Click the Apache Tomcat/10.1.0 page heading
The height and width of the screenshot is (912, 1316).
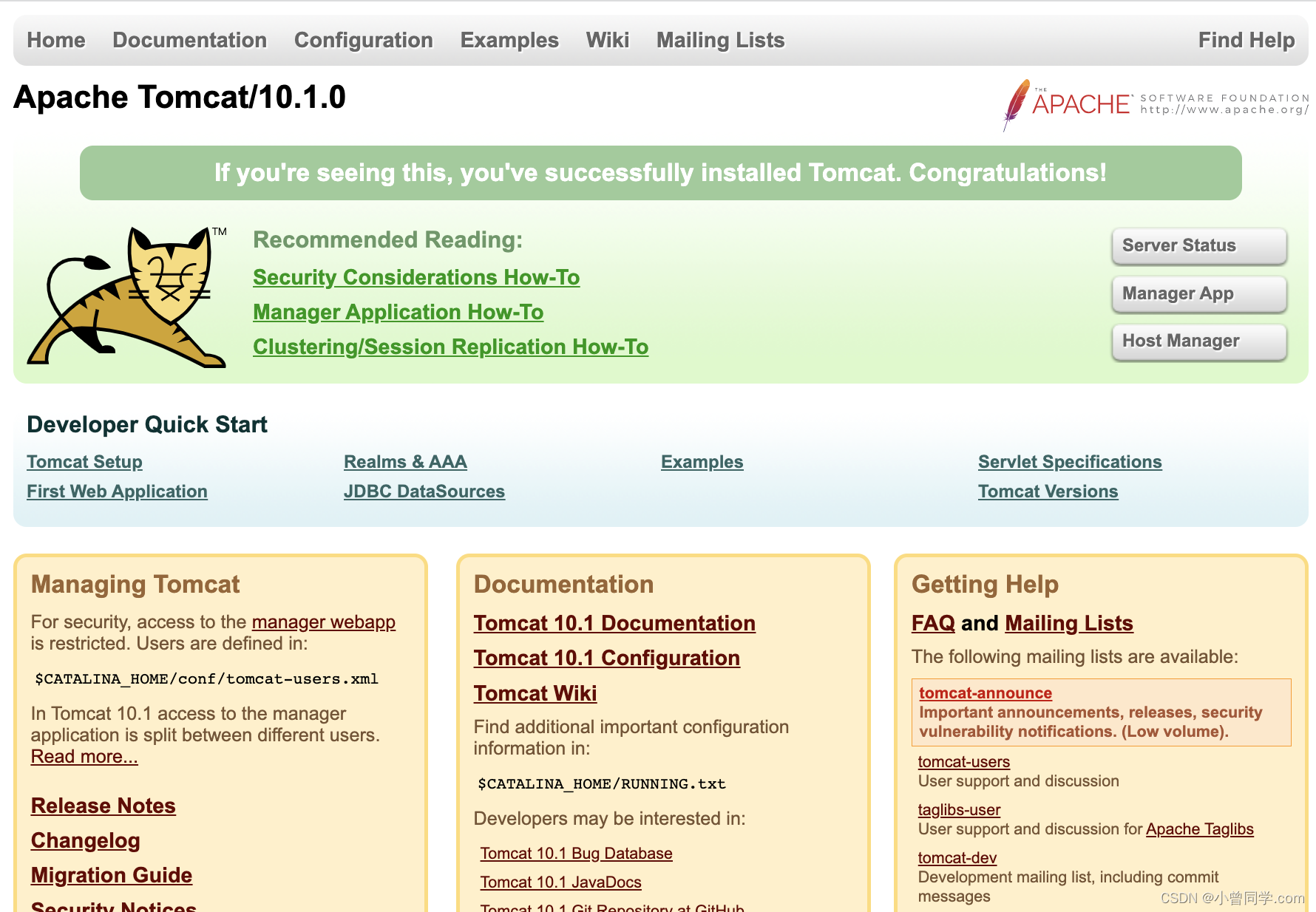click(x=180, y=98)
